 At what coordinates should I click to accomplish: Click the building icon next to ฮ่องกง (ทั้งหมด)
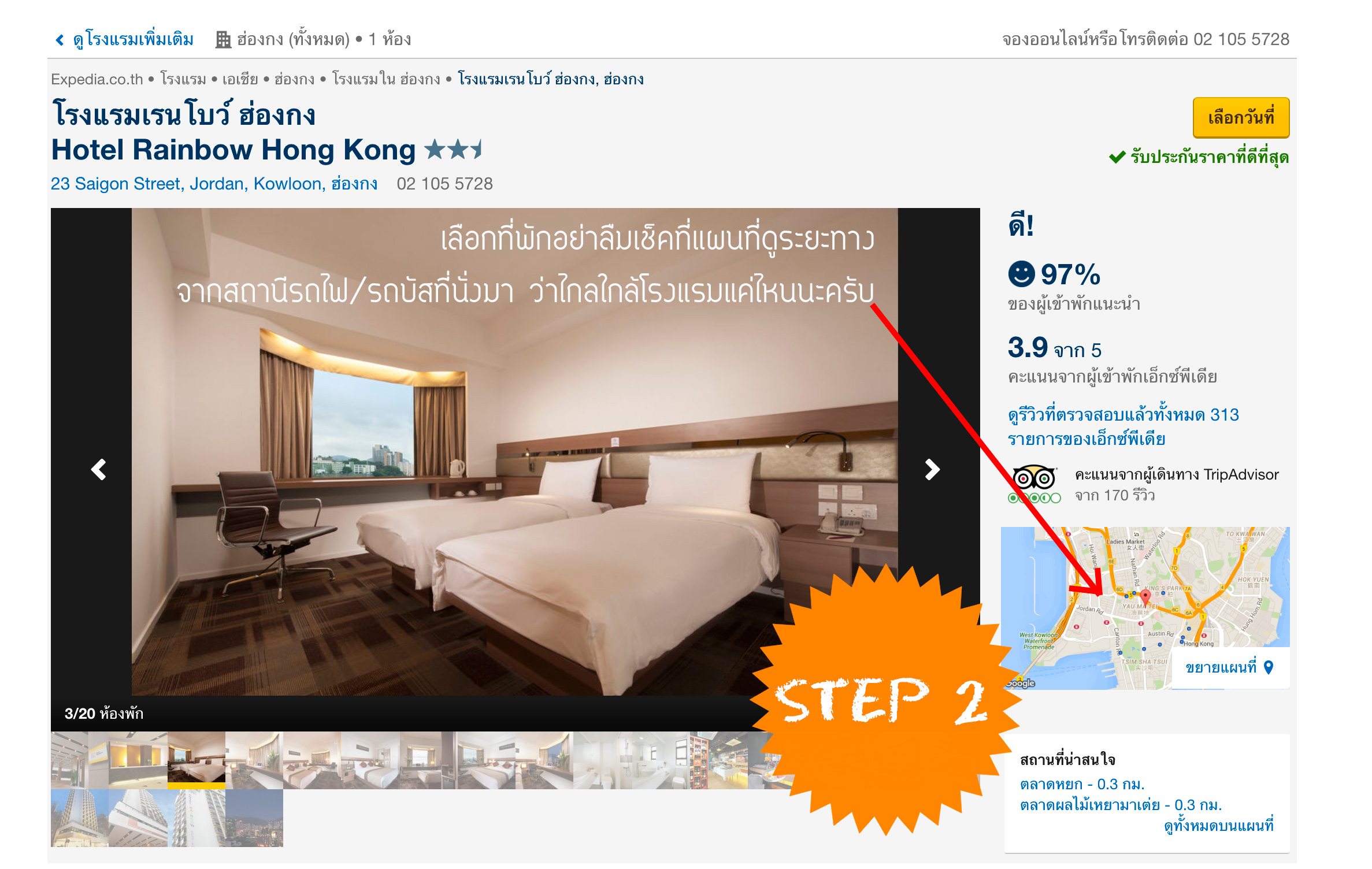(223, 39)
